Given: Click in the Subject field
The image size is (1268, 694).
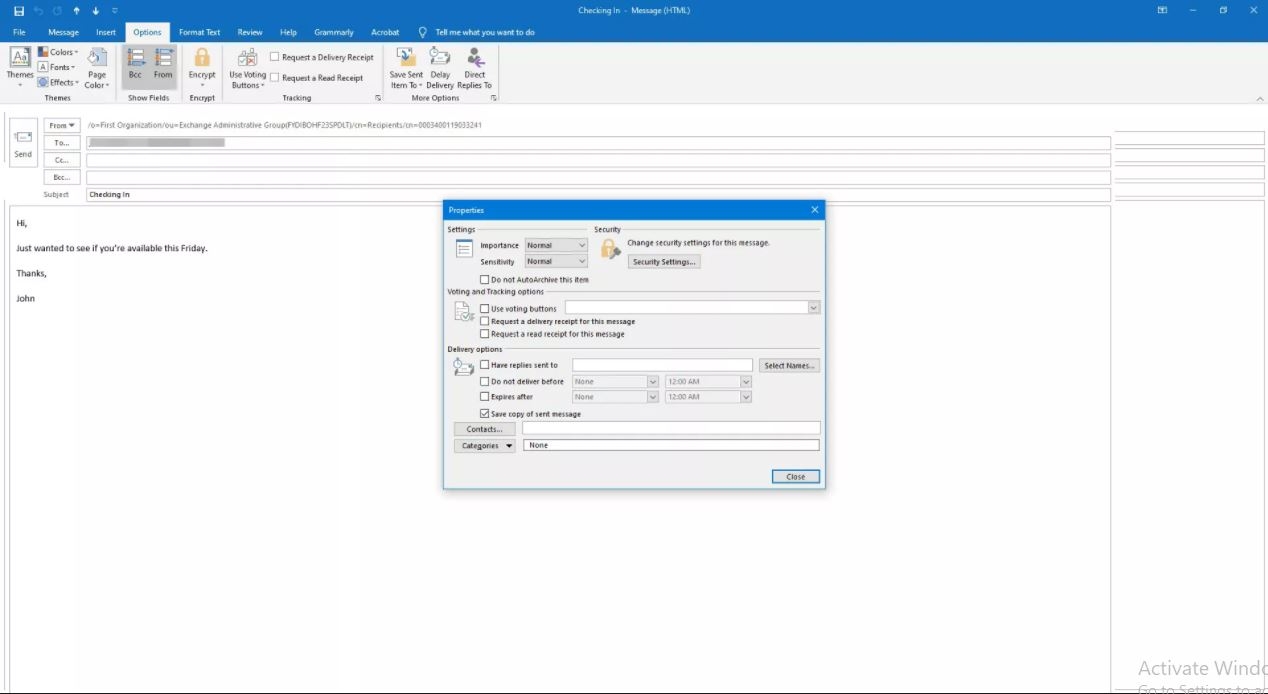Looking at the screenshot, I should pos(598,195).
